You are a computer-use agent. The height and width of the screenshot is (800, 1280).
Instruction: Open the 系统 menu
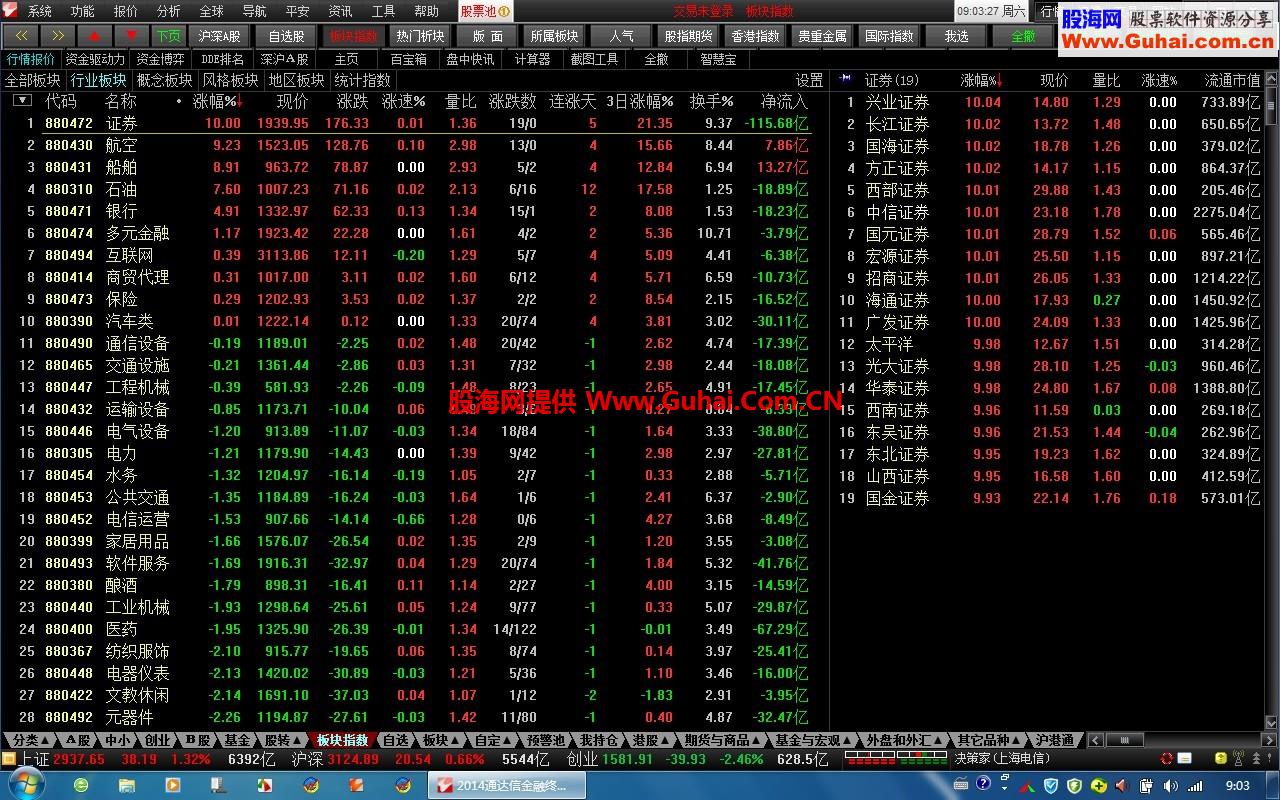click(x=40, y=11)
